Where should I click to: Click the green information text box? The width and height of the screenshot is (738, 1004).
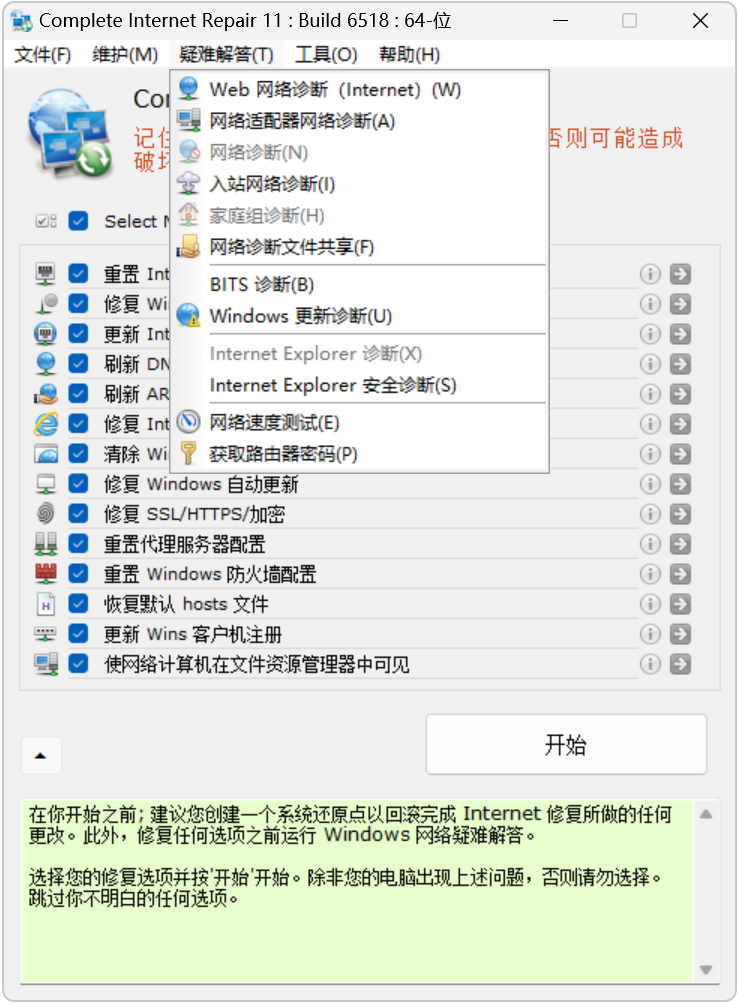click(x=357, y=891)
